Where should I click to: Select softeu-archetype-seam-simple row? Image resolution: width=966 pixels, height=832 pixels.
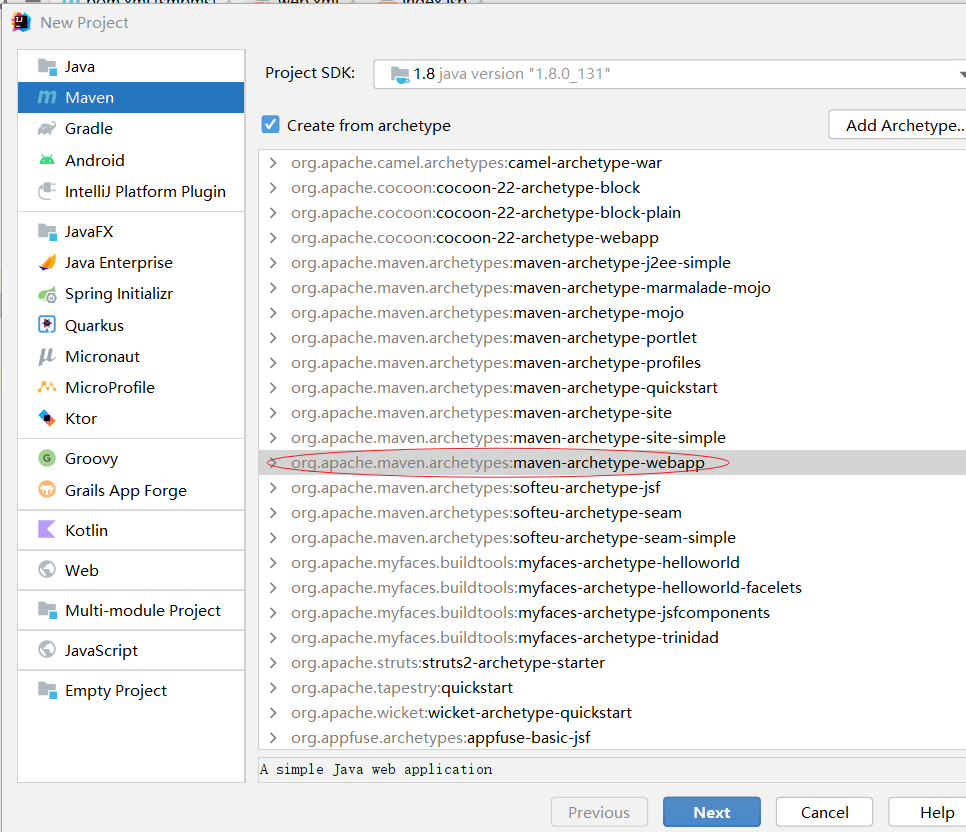point(612,537)
